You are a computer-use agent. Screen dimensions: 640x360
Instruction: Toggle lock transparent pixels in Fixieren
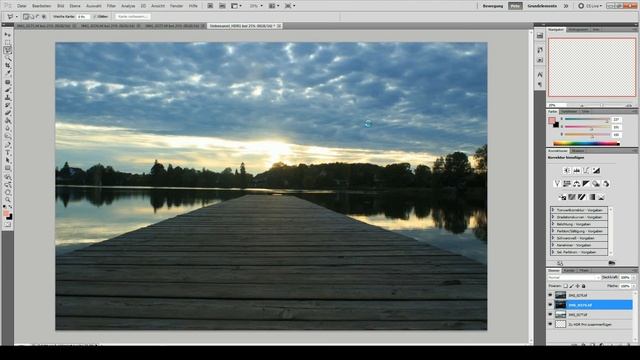click(566, 286)
